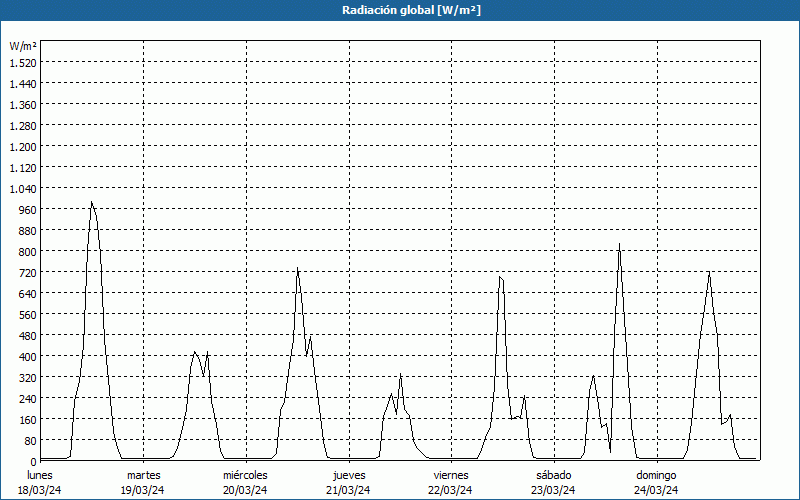Click the 1.520 axis value
This screenshot has height=500, width=800.
(23, 63)
